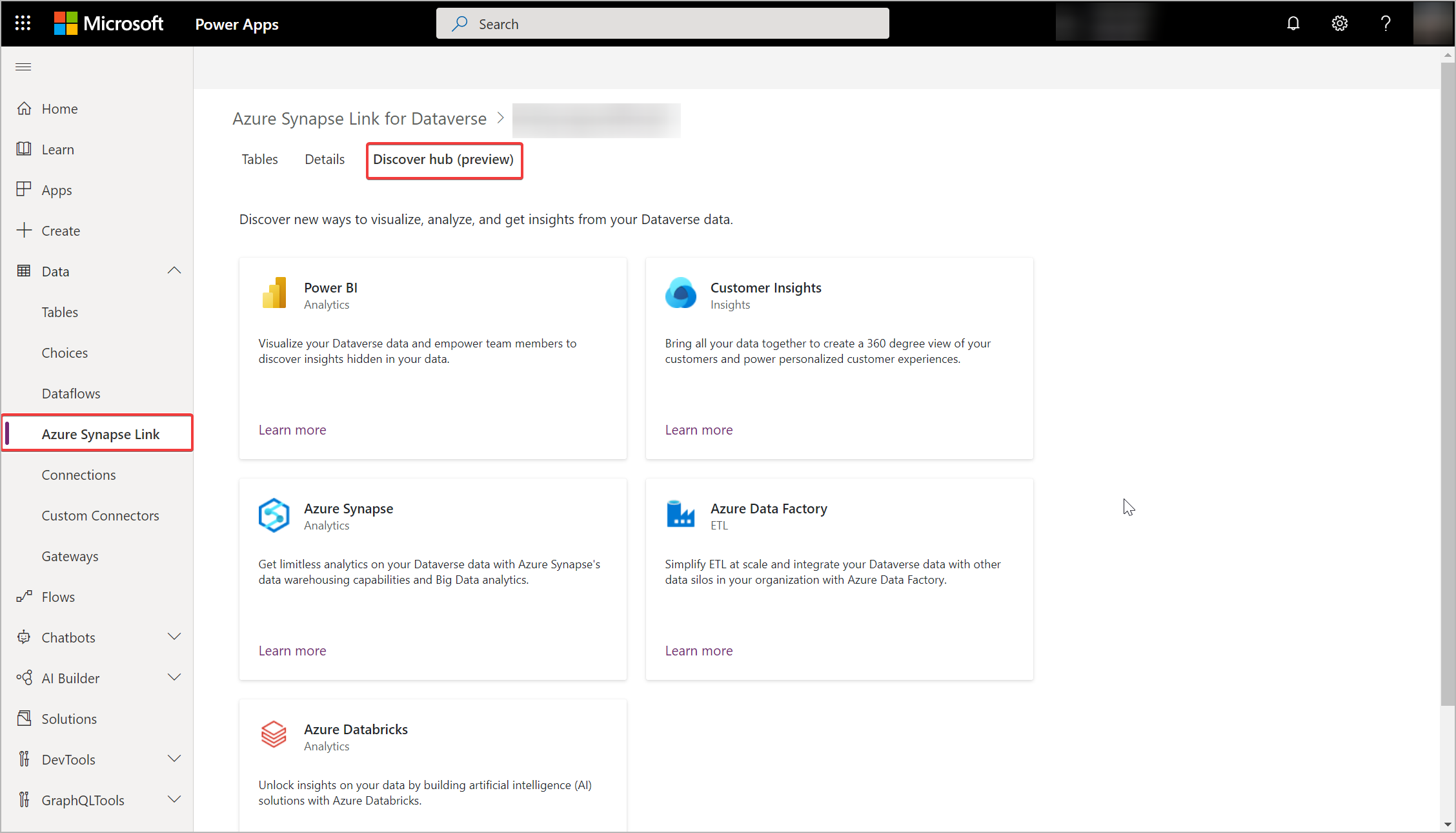Select Details tab in breadcrumb
This screenshot has width=1456, height=833.
point(324,159)
